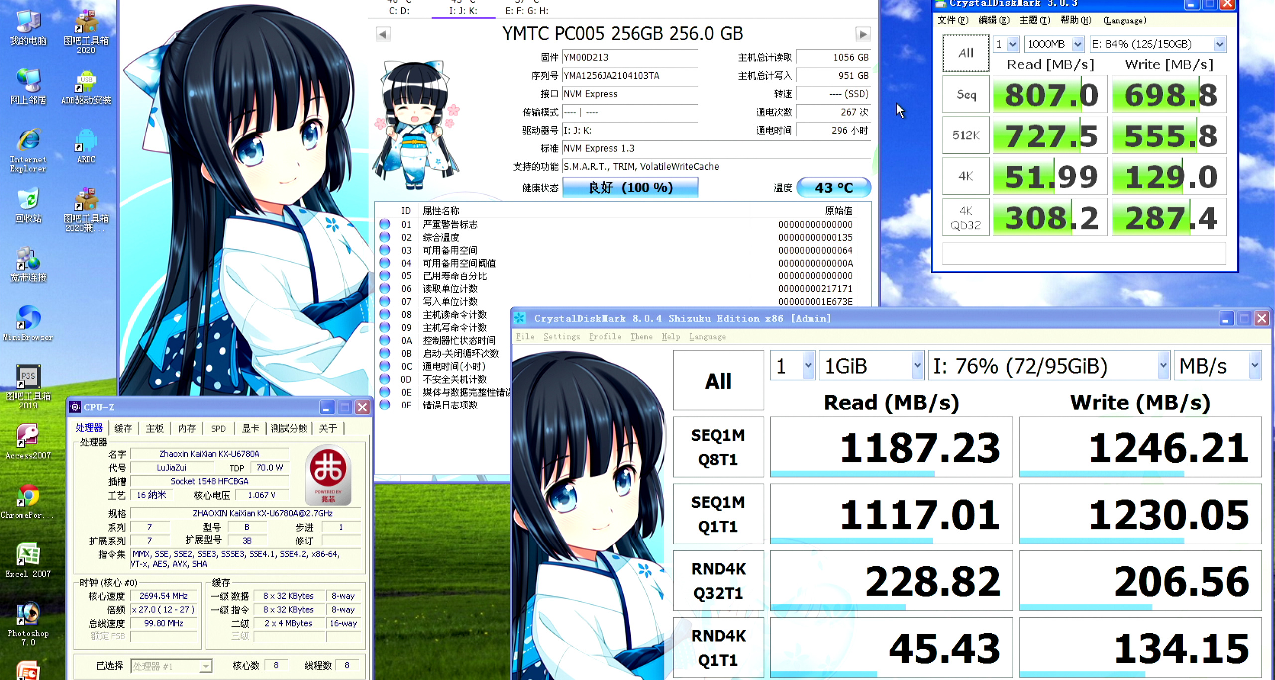Run the 4K QD32 test in CrystalDiskMark 3
1275x680 pixels.
click(x=966, y=217)
